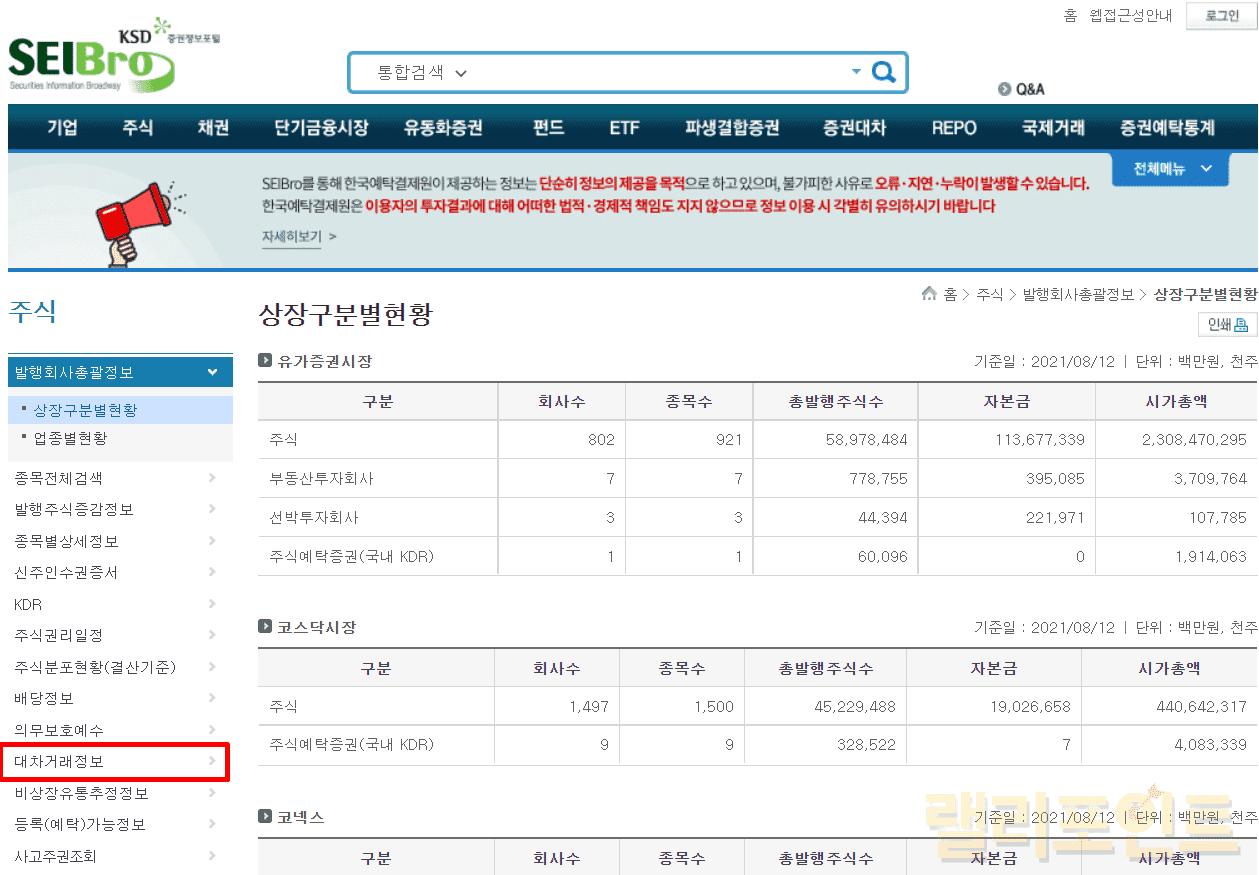Select 채권 in the navigation bar
This screenshot has height=875, width=1259.
[x=213, y=128]
